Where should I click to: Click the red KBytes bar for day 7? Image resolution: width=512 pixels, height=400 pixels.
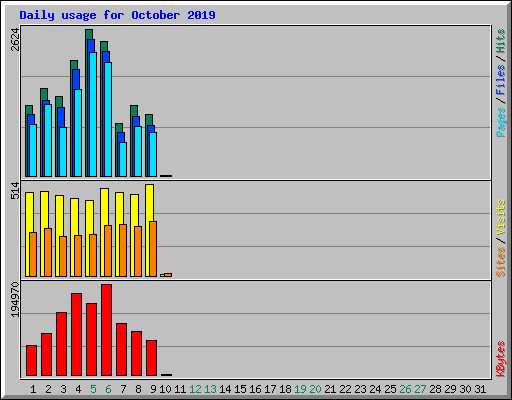pos(121,349)
